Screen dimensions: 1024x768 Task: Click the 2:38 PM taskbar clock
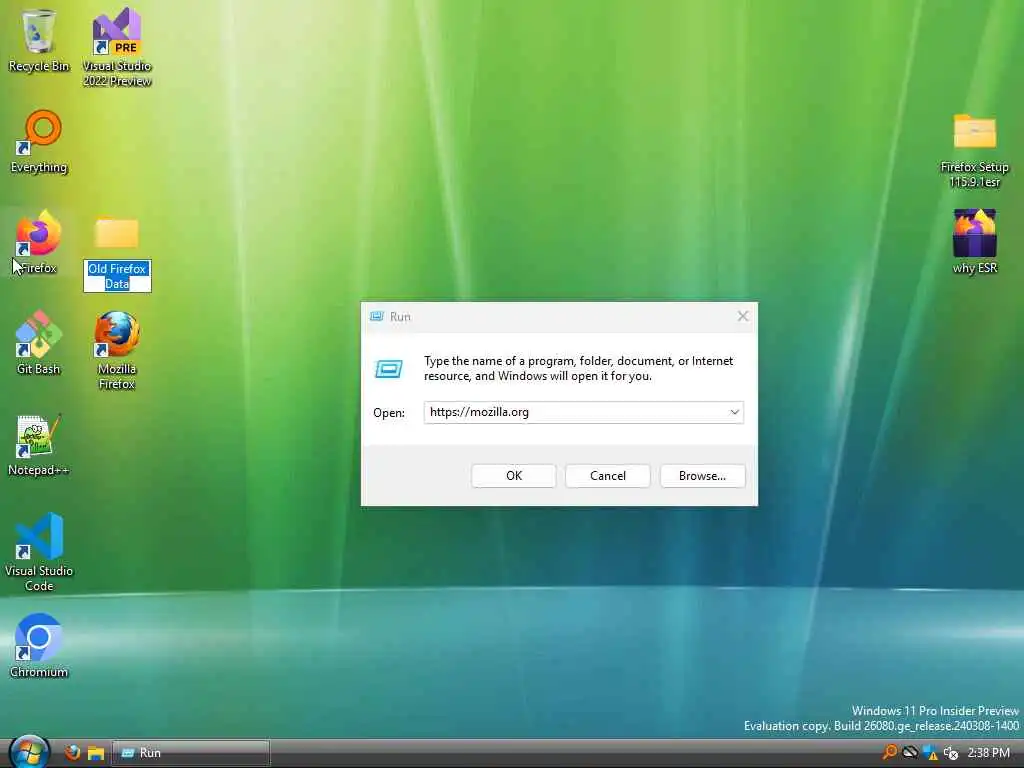click(x=988, y=753)
